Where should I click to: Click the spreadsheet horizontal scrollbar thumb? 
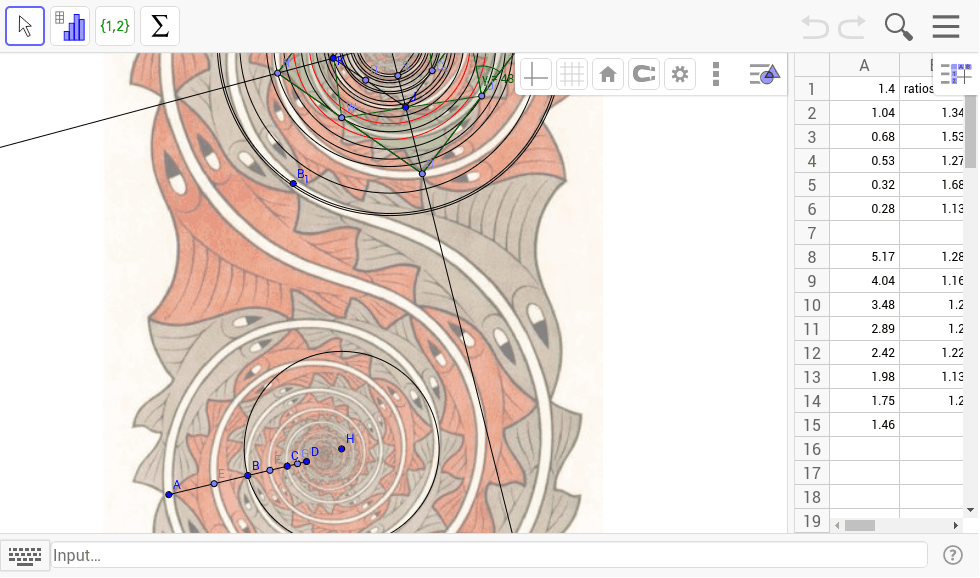[860, 526]
